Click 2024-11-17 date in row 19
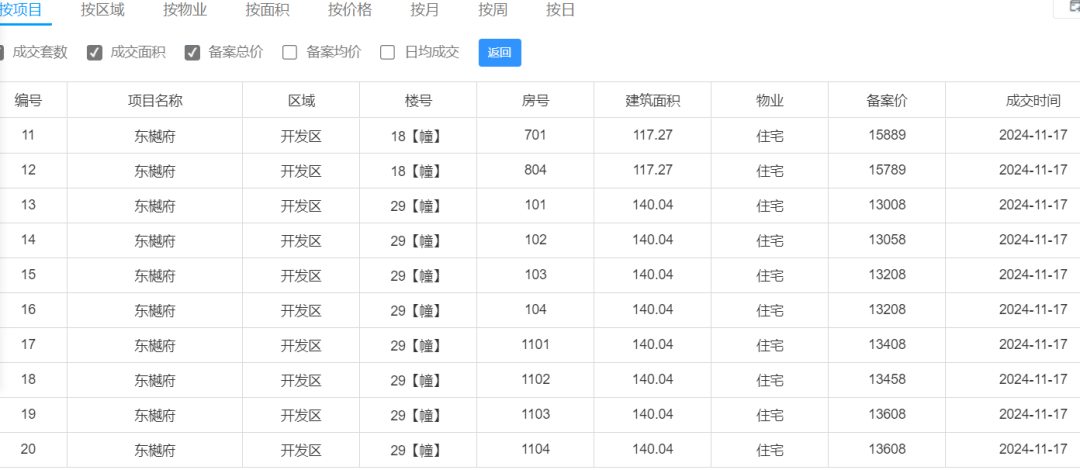 click(x=1033, y=414)
